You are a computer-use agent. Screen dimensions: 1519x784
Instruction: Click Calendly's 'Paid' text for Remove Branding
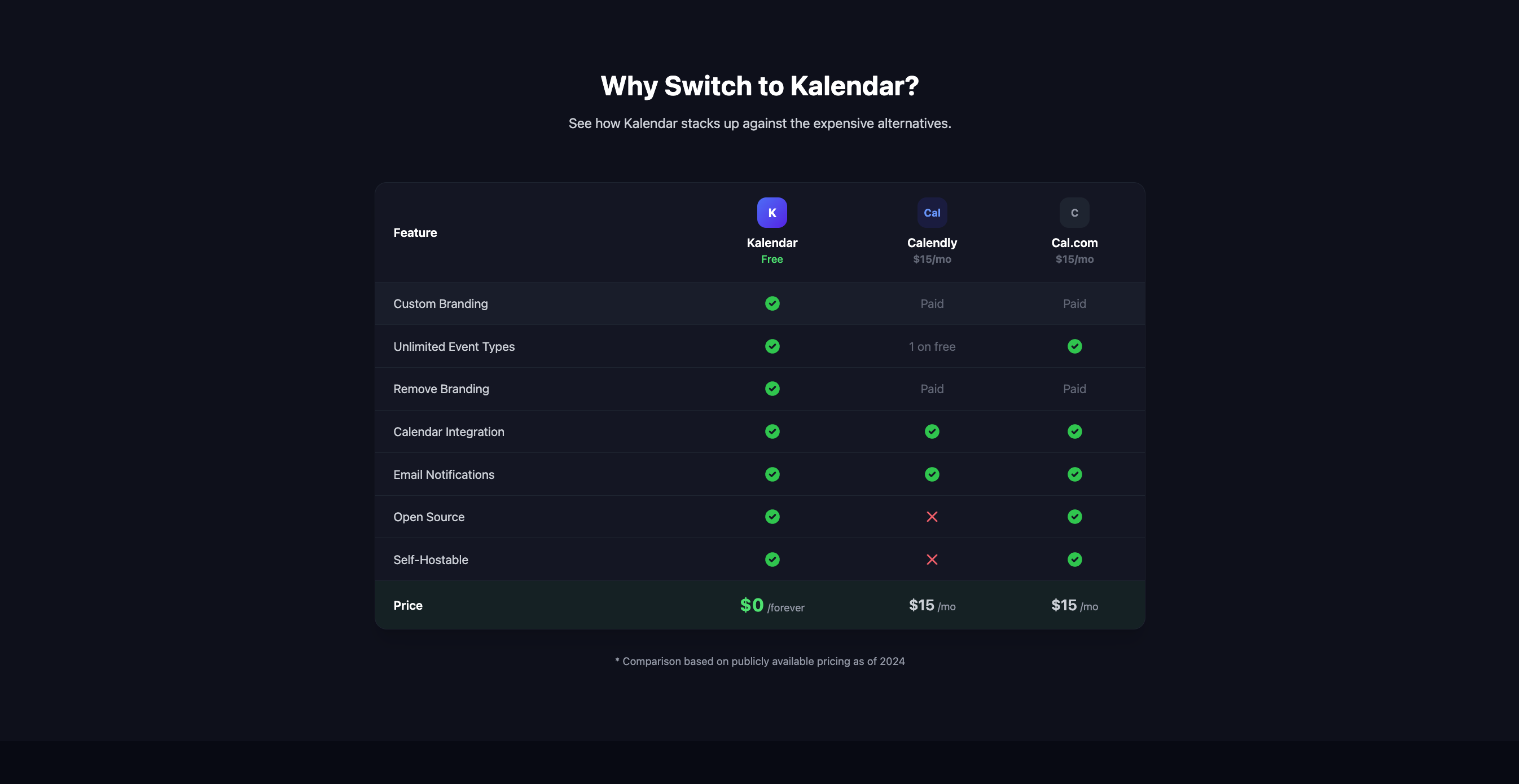coord(932,389)
